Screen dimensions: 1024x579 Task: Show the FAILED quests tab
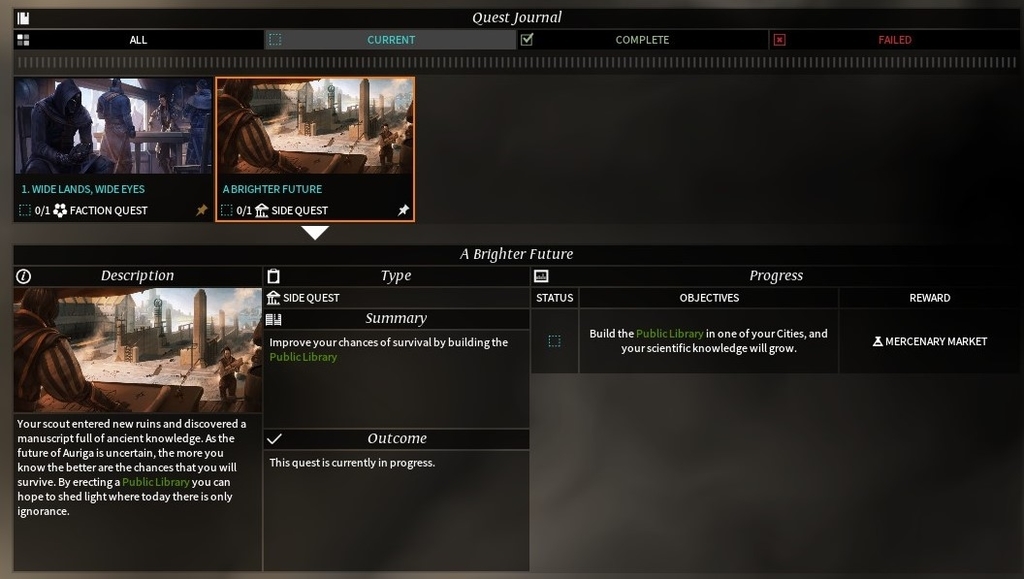click(x=895, y=40)
